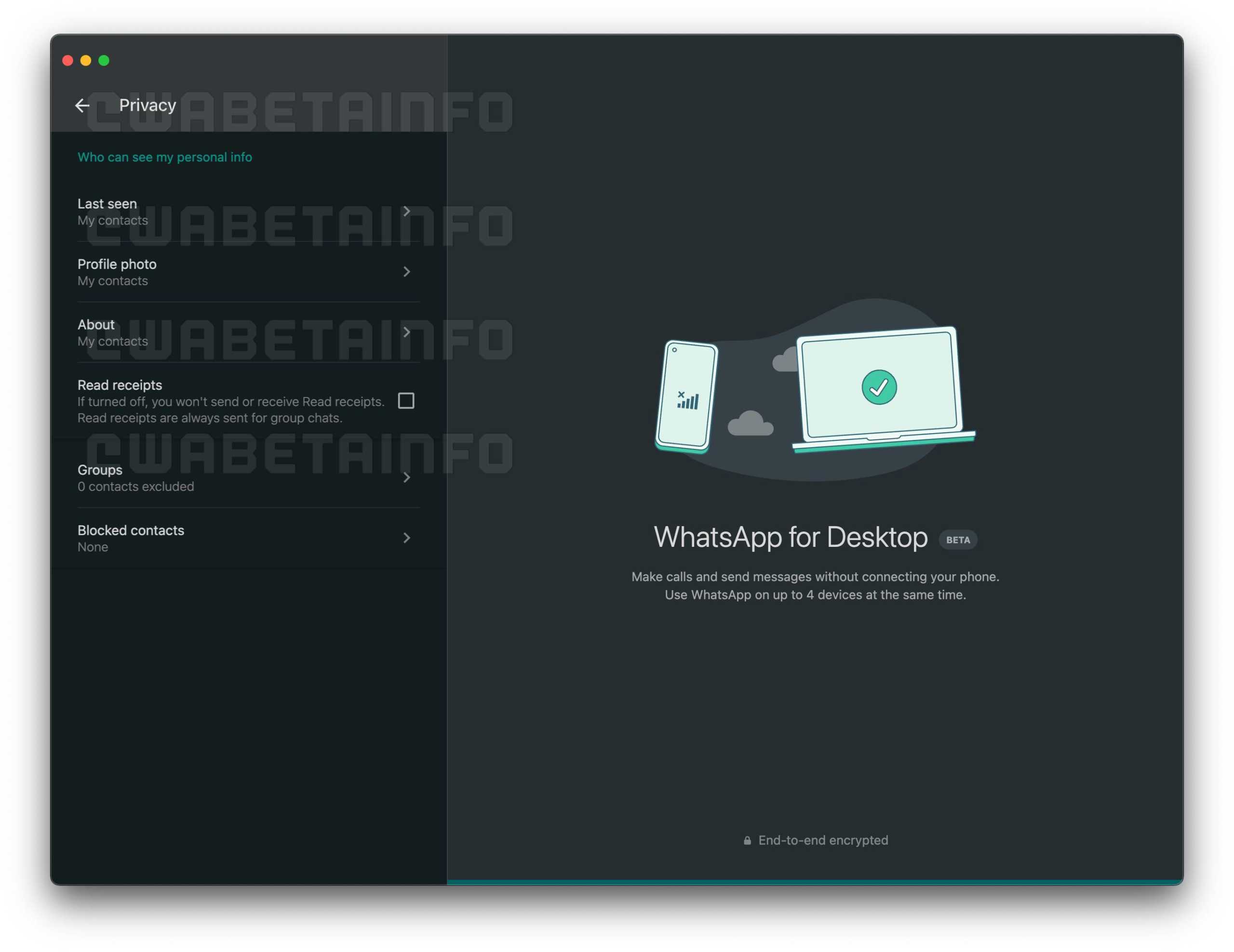
Task: Check the Read receipts off state box
Action: (407, 399)
